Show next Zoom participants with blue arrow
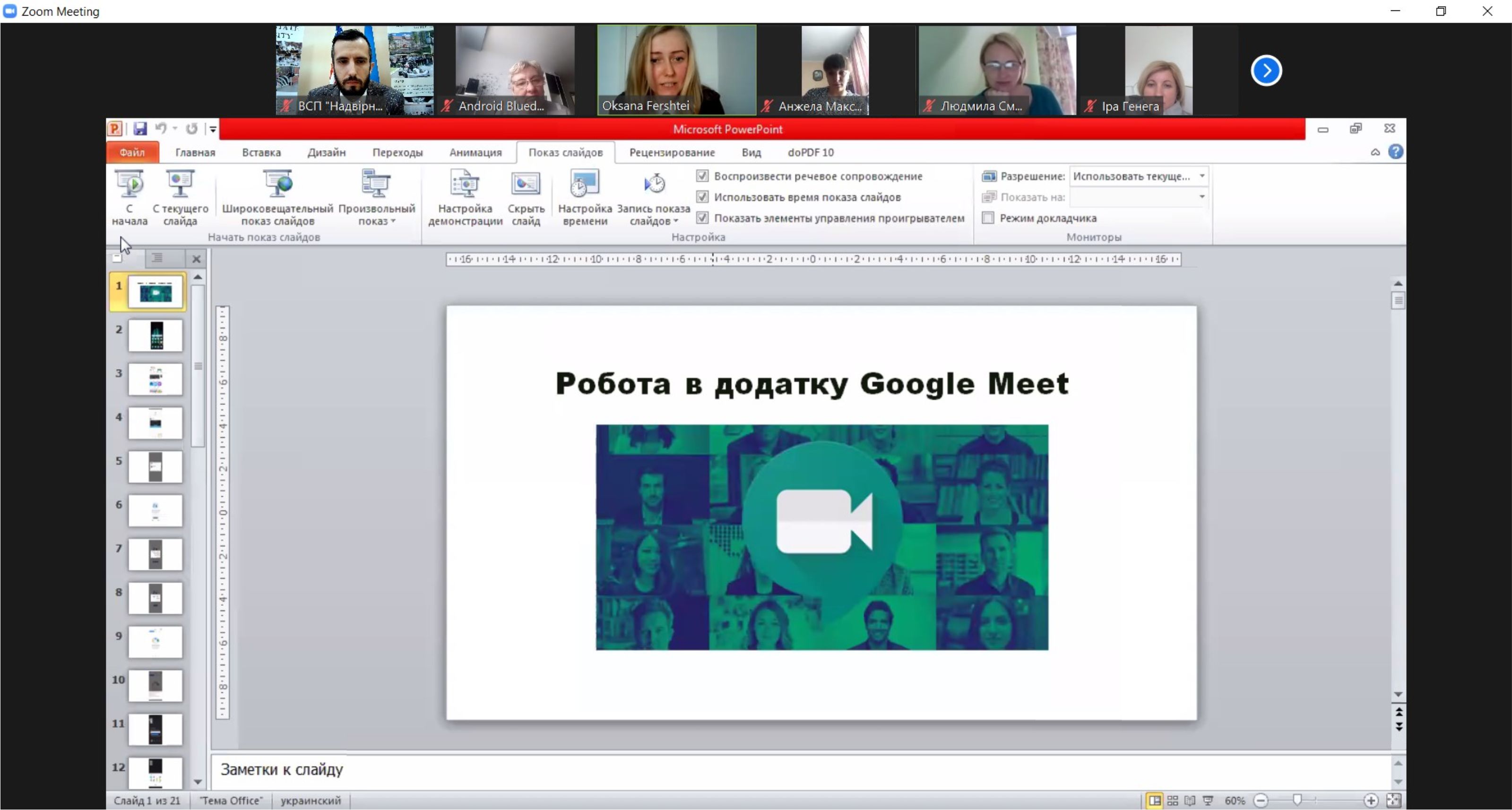The width and height of the screenshot is (1512, 810). pos(1266,70)
